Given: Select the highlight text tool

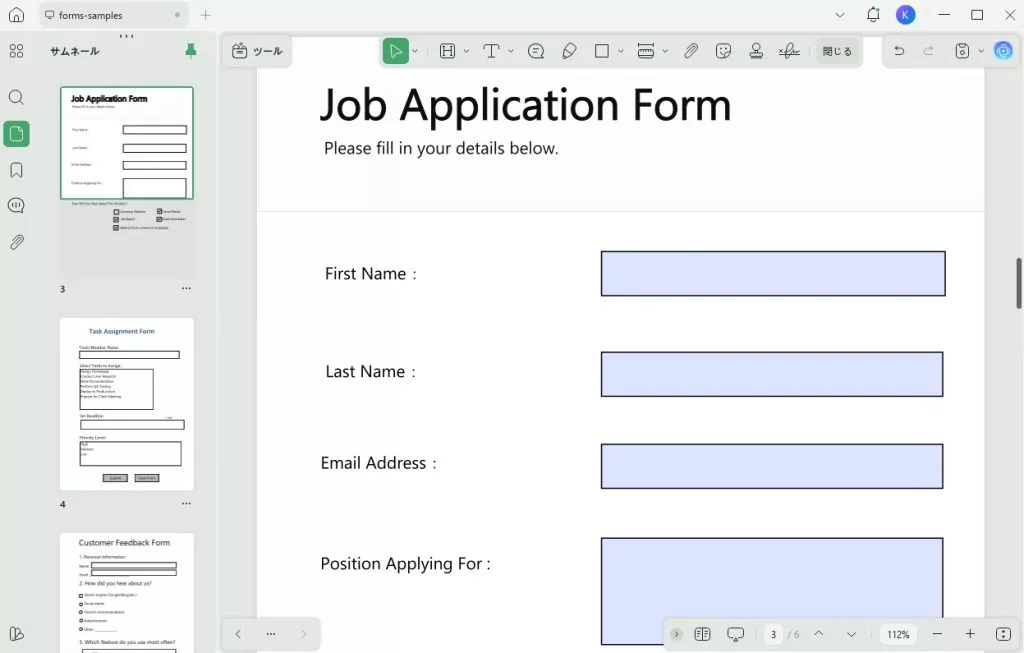Looking at the screenshot, I should (x=447, y=51).
